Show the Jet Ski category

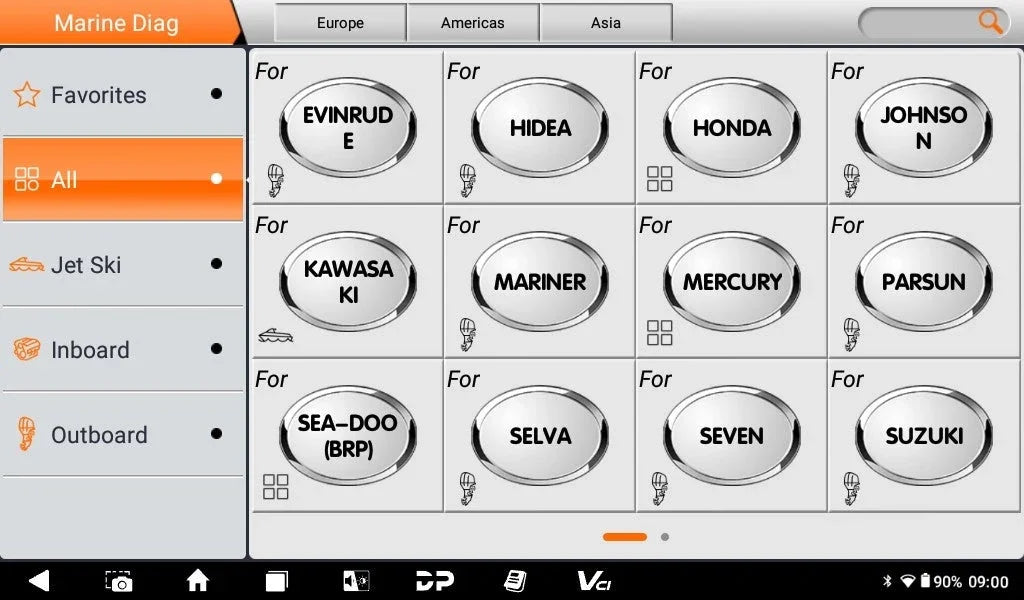point(123,264)
